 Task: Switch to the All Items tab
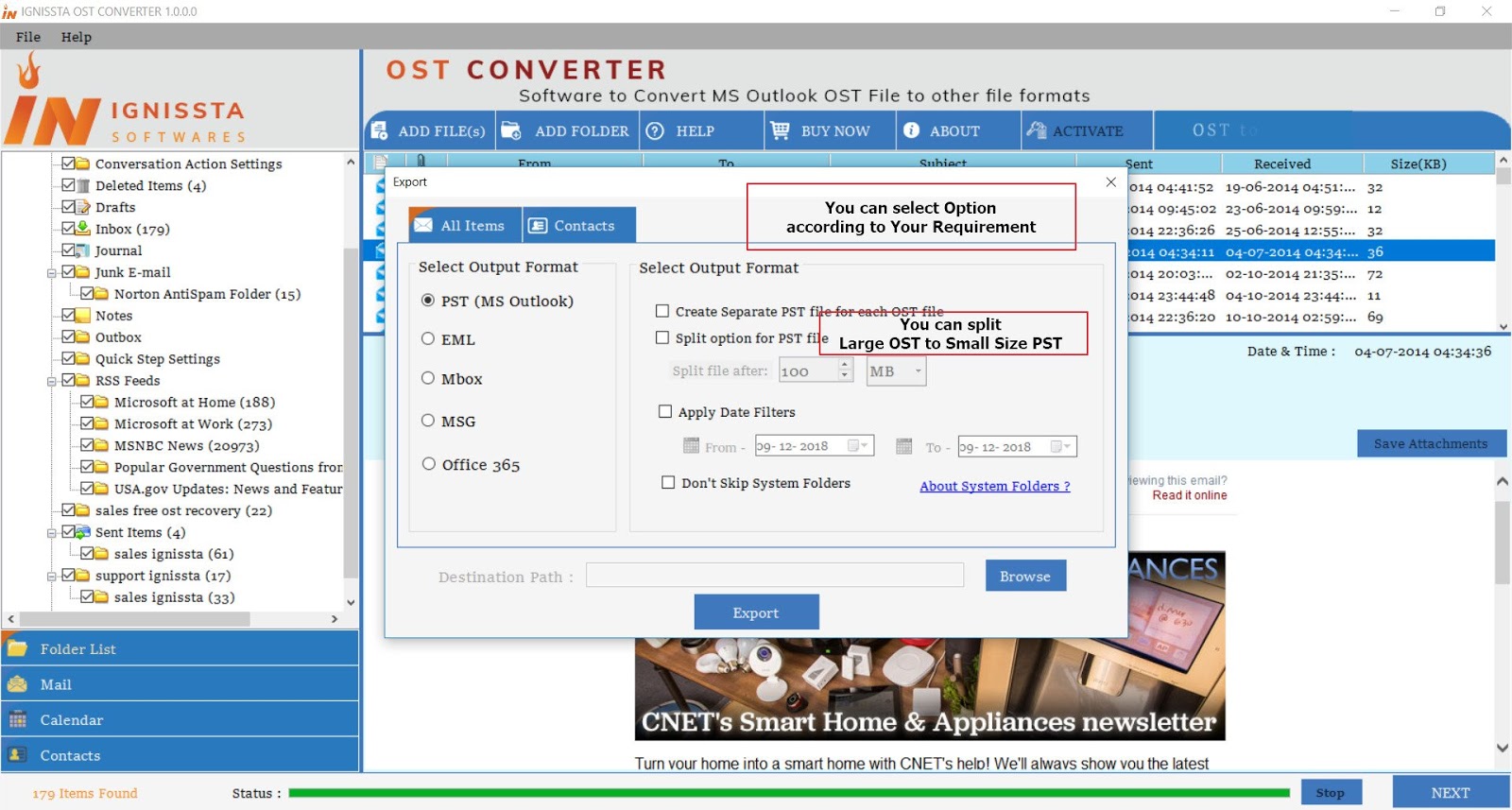465,225
